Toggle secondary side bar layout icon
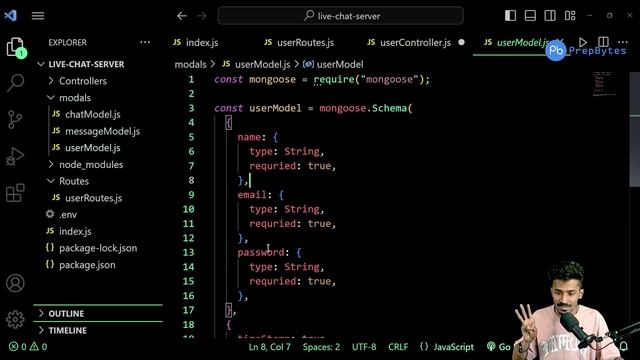640x360 pixels. tap(550, 16)
